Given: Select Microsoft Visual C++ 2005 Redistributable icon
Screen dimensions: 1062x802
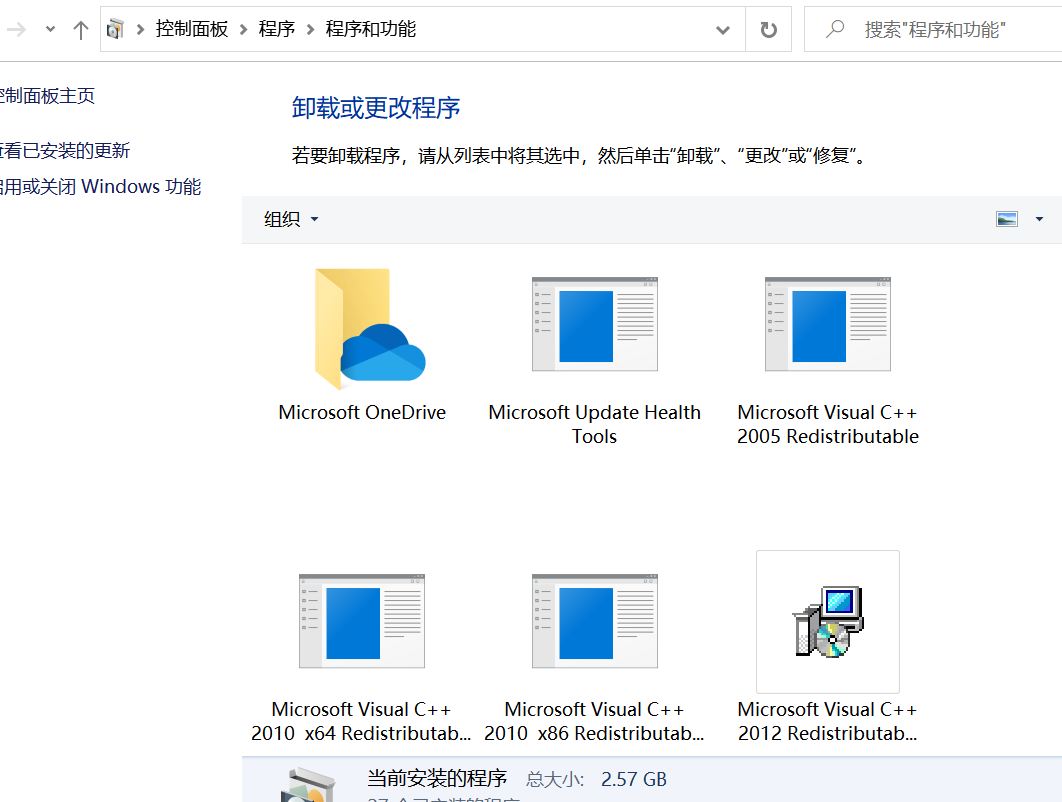Looking at the screenshot, I should pyautogui.click(x=828, y=324).
